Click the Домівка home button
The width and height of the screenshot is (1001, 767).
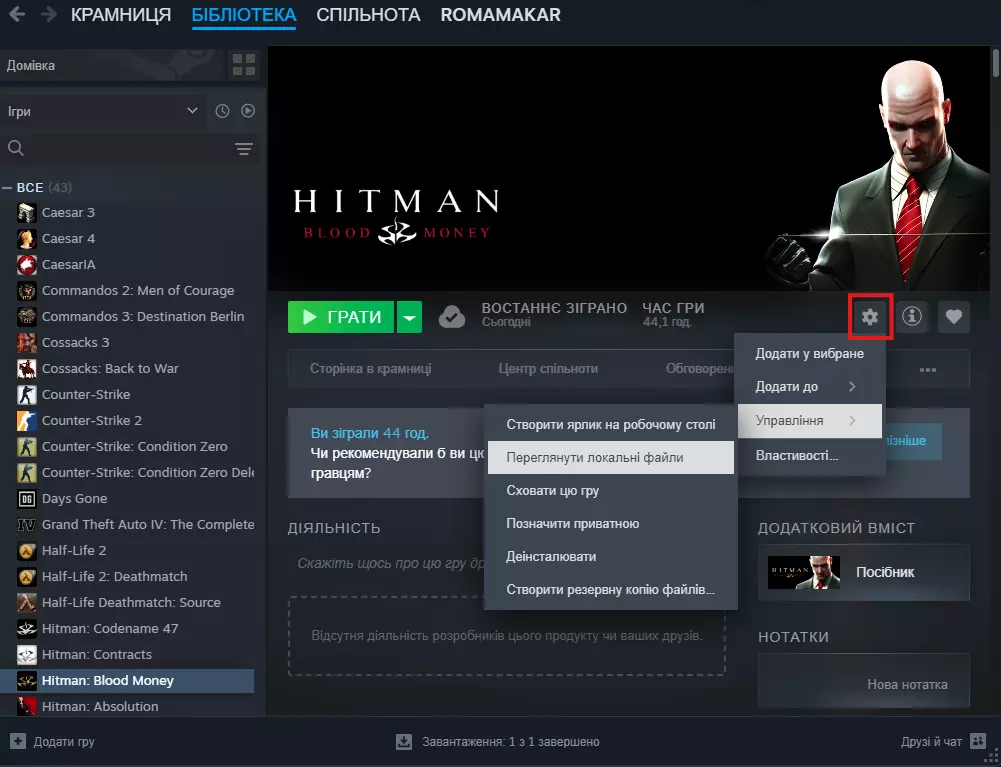114,65
